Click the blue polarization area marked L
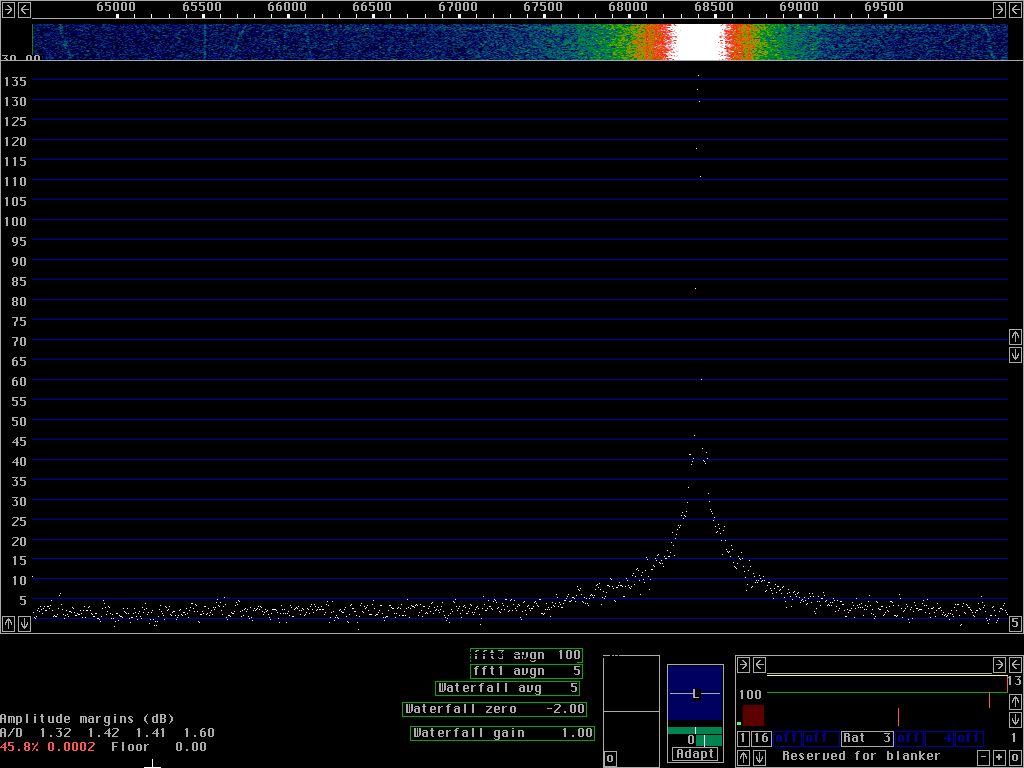1024x768 pixels. point(696,692)
